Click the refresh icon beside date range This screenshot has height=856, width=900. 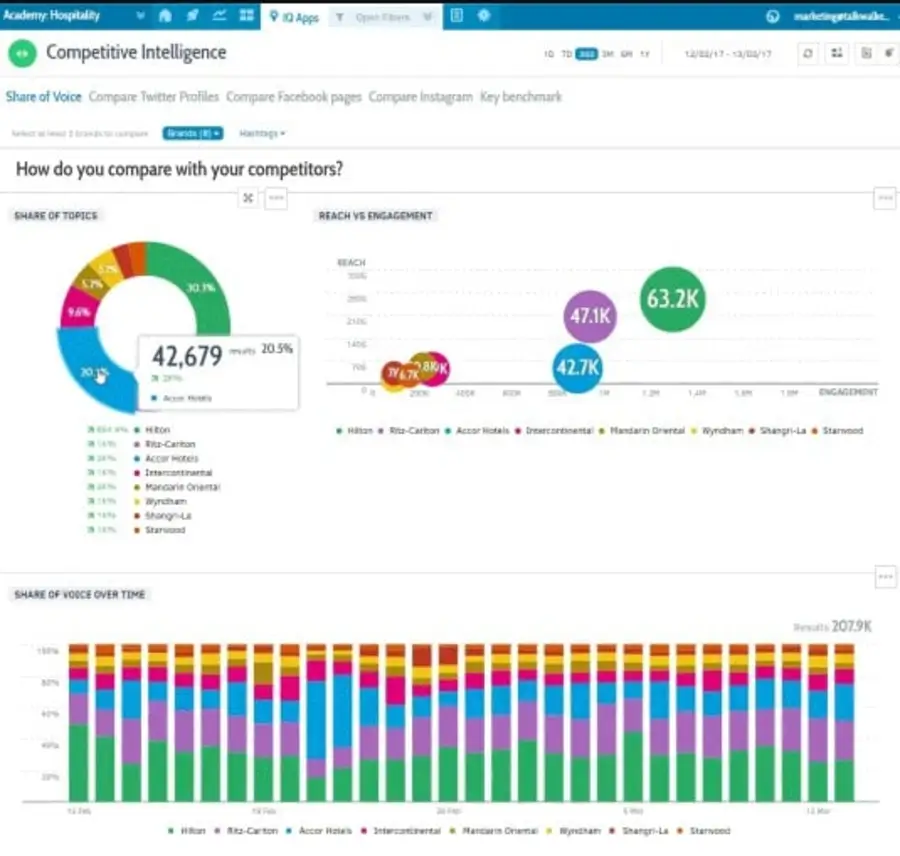(808, 54)
